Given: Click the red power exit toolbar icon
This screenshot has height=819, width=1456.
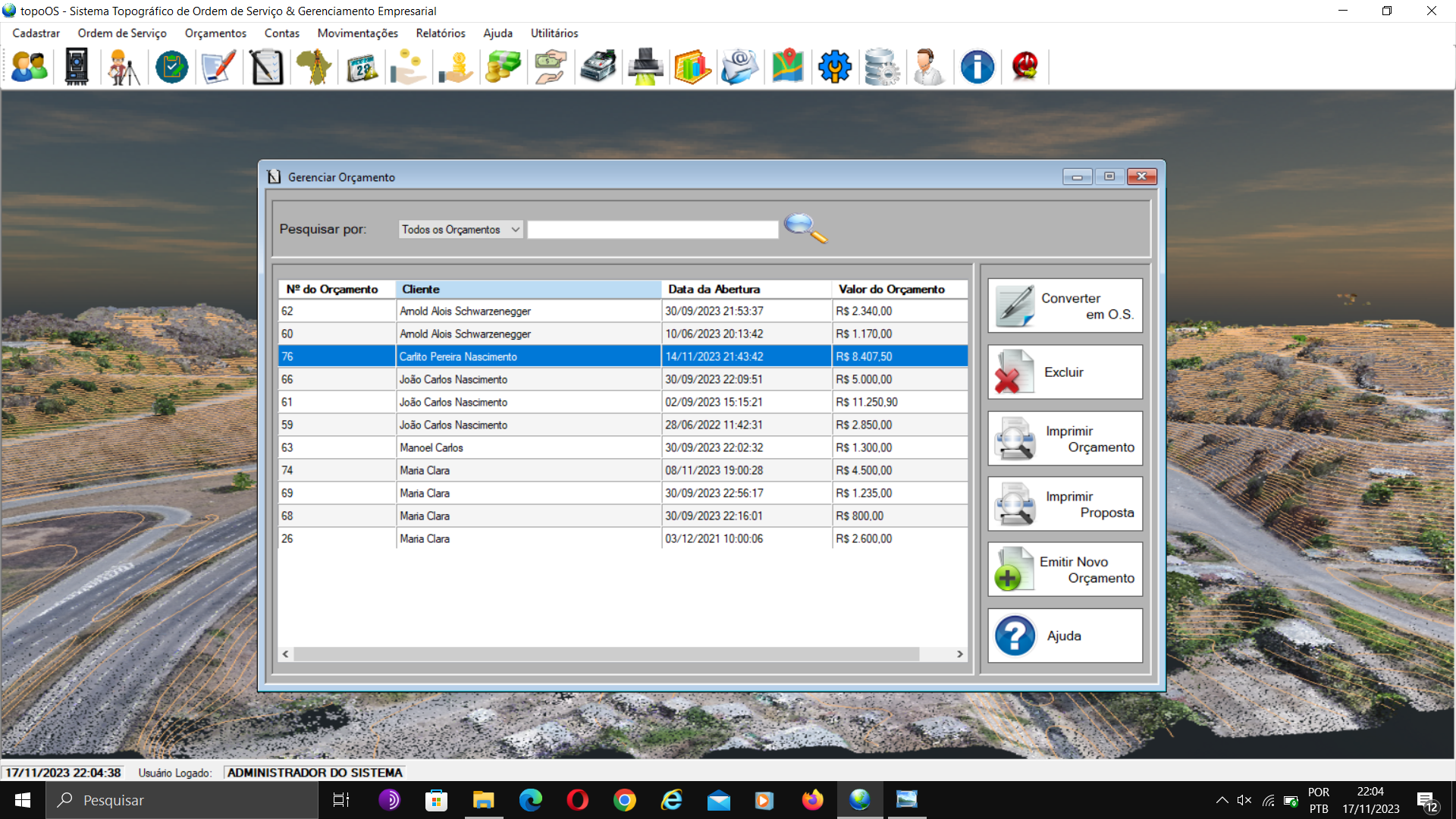Looking at the screenshot, I should pyautogui.click(x=1025, y=67).
